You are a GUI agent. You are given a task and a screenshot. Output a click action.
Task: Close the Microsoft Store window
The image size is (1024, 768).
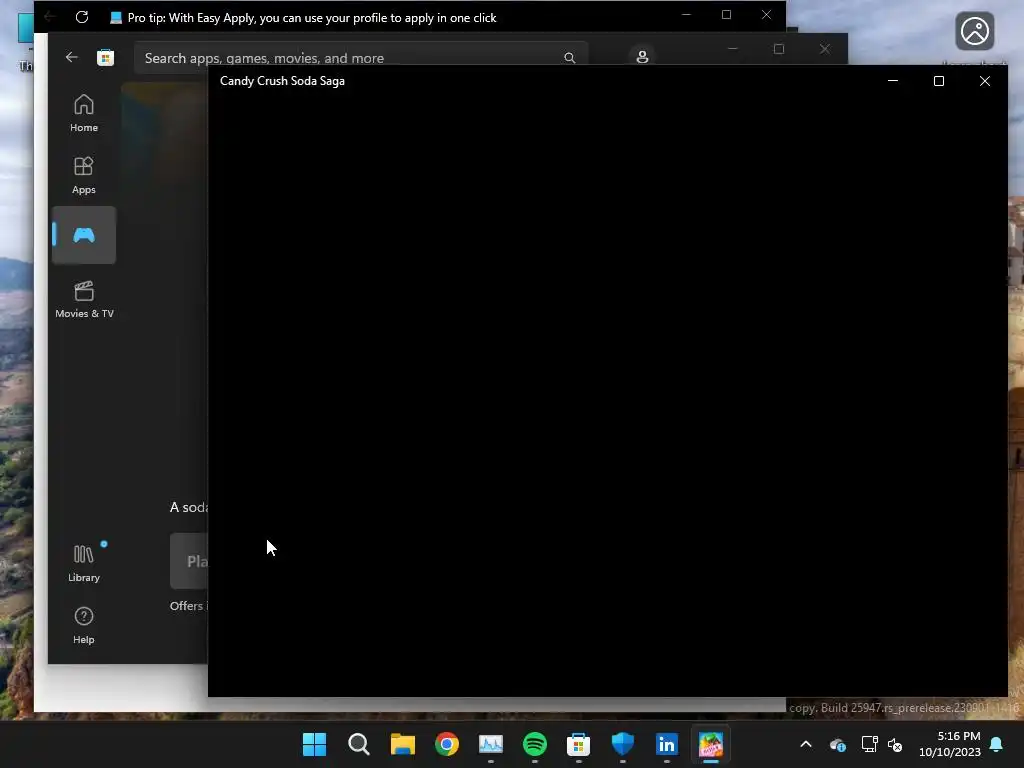[x=825, y=49]
